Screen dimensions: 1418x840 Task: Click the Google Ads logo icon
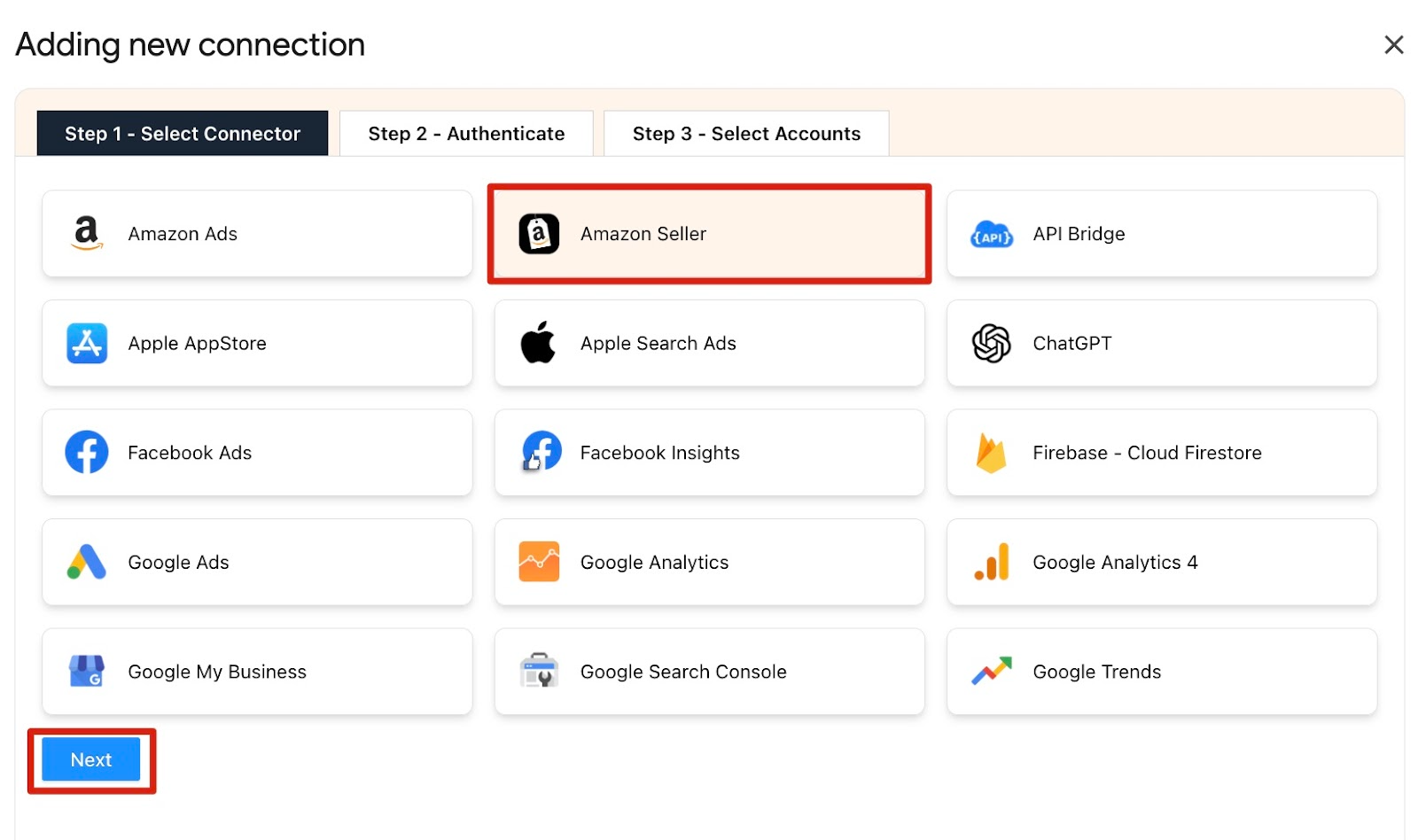pyautogui.click(x=87, y=563)
